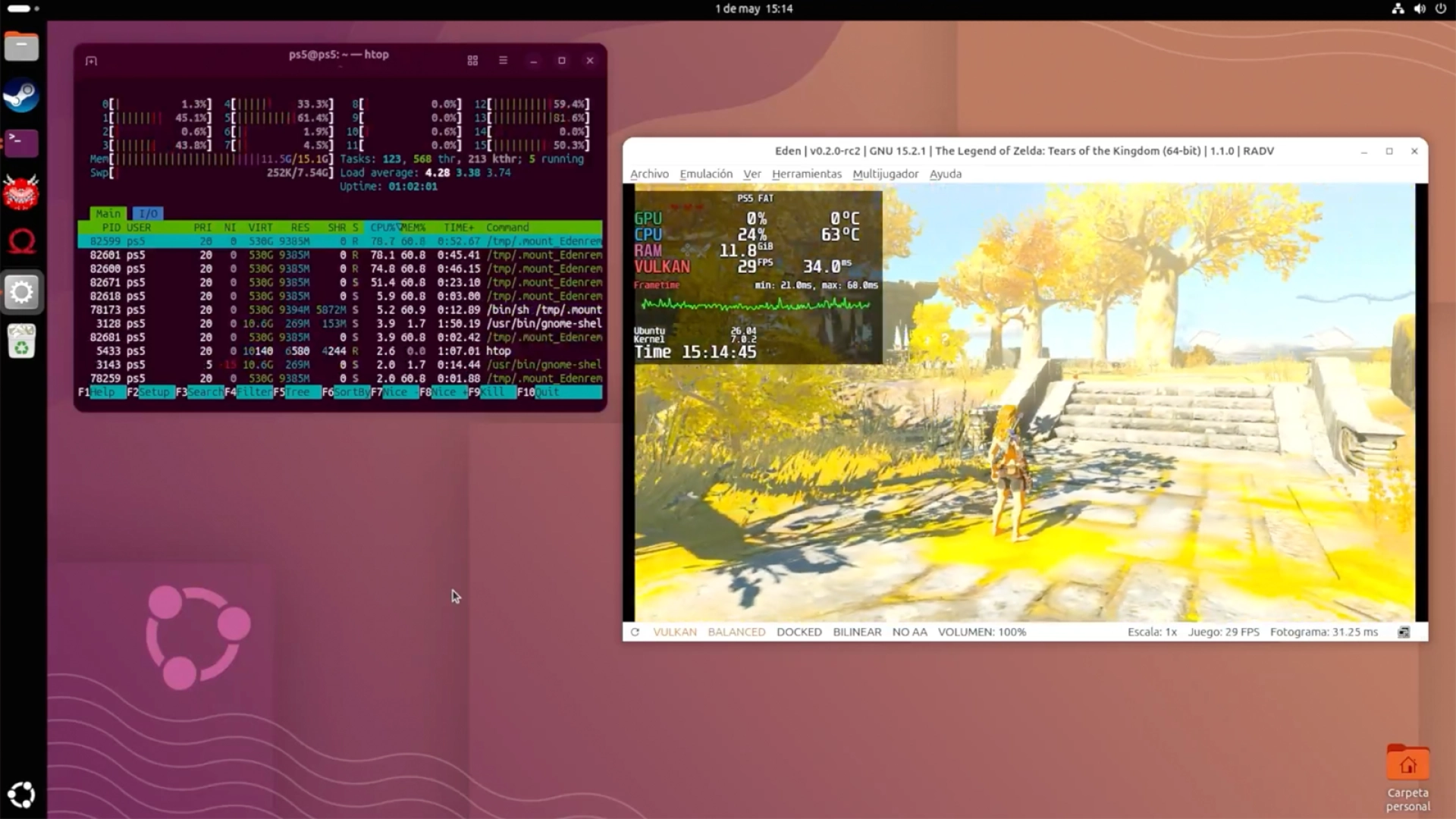Screen dimensions: 1456x819
Task: Click the Mem usage bar in htop
Action: 212,159
